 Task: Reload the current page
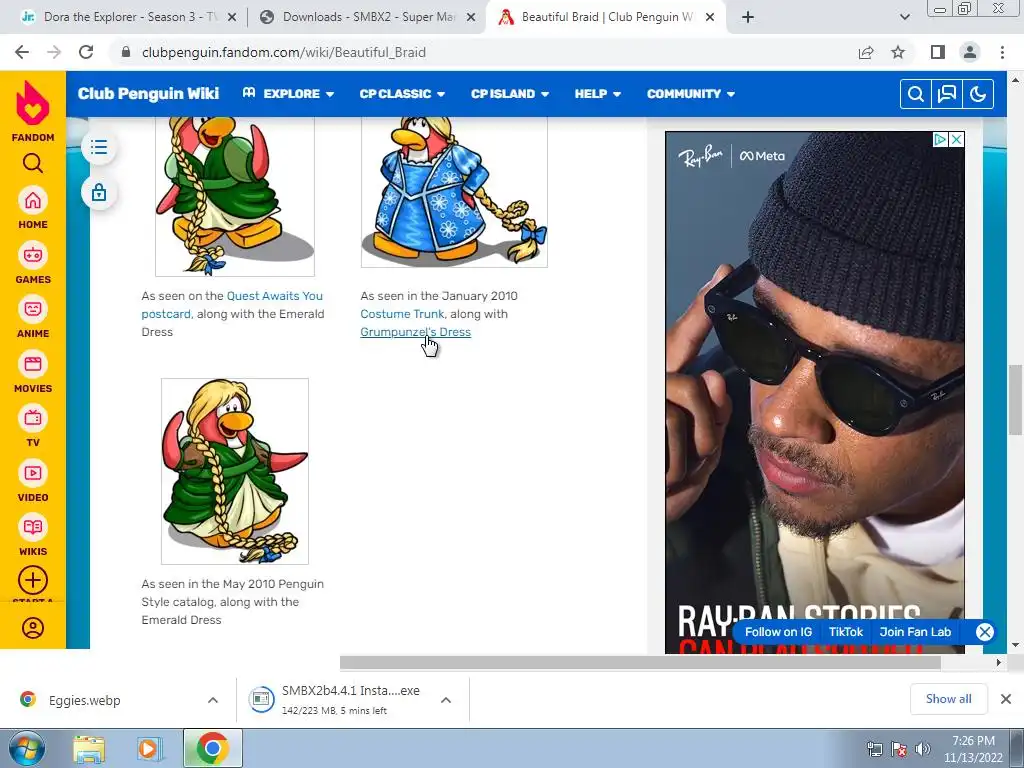[86, 52]
